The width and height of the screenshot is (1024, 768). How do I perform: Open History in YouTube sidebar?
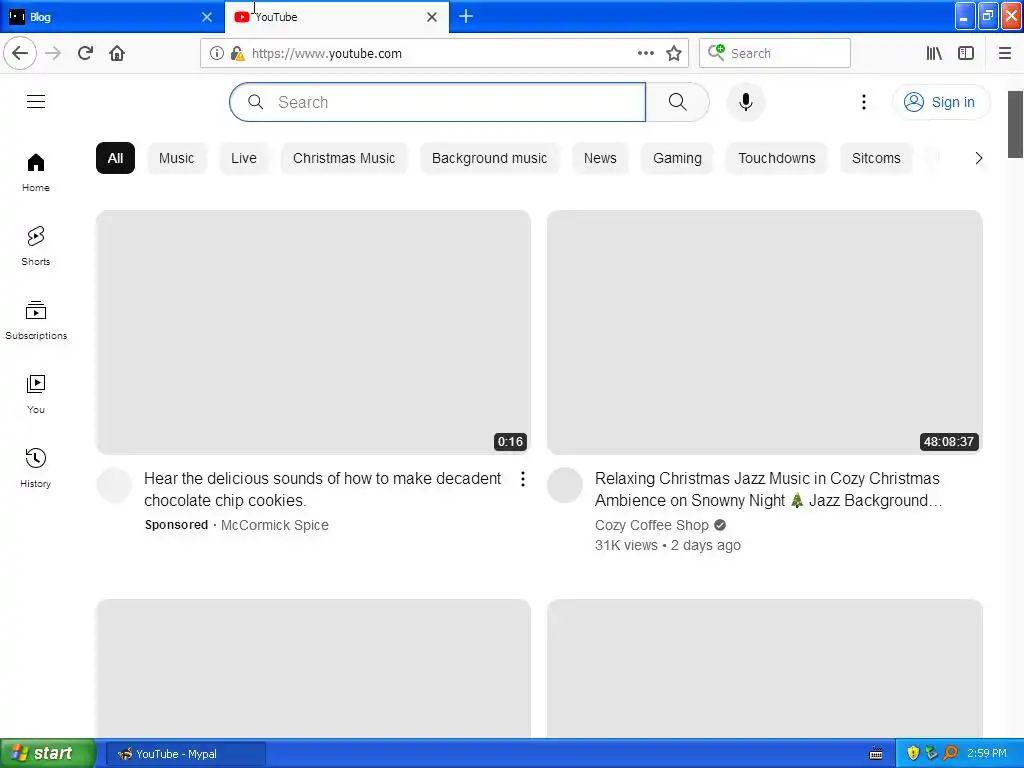coord(36,468)
